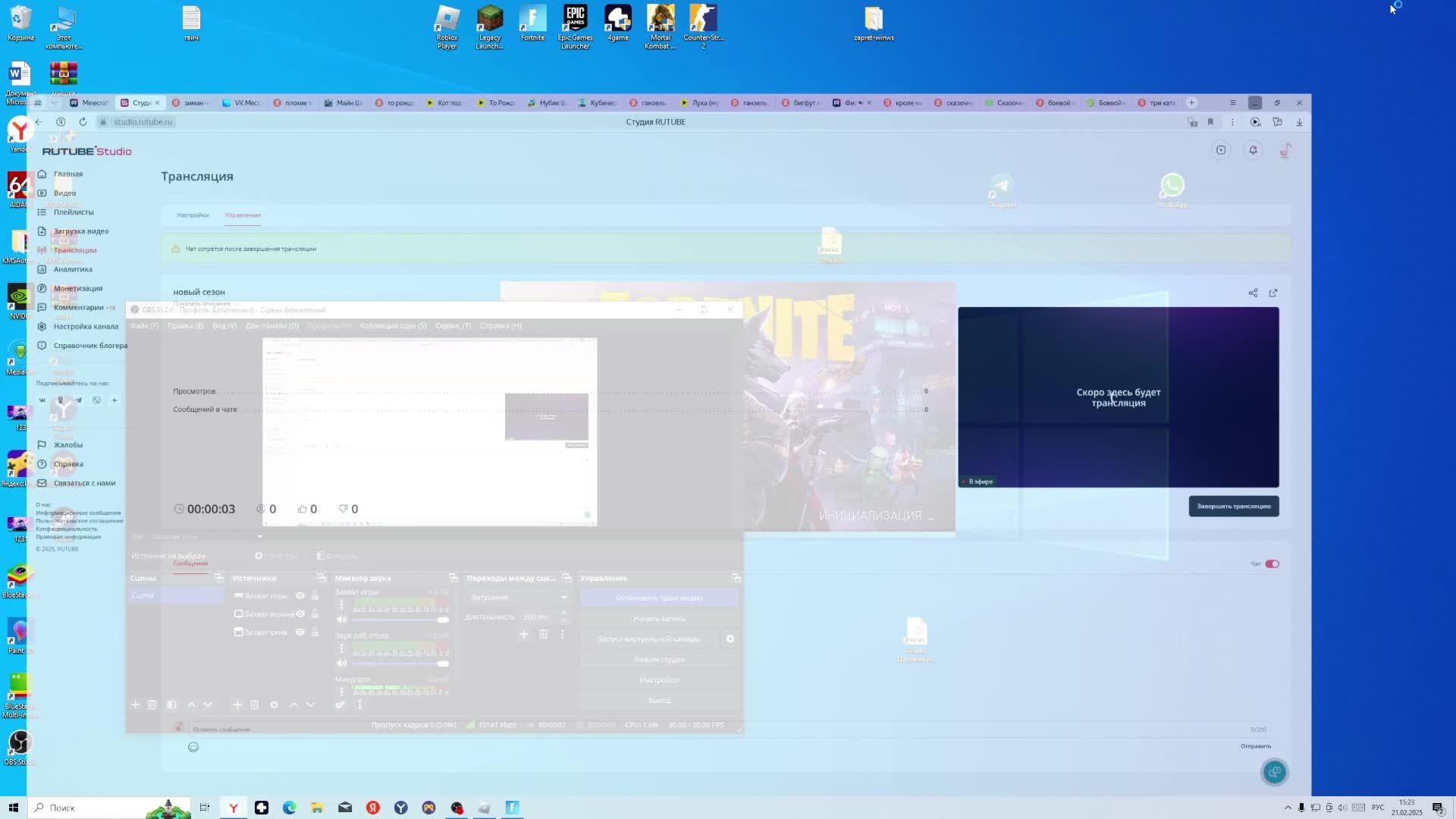Viewport: 1456px width, 819px height.
Task: Open virtual camera settings gear in OBS
Action: tap(730, 639)
